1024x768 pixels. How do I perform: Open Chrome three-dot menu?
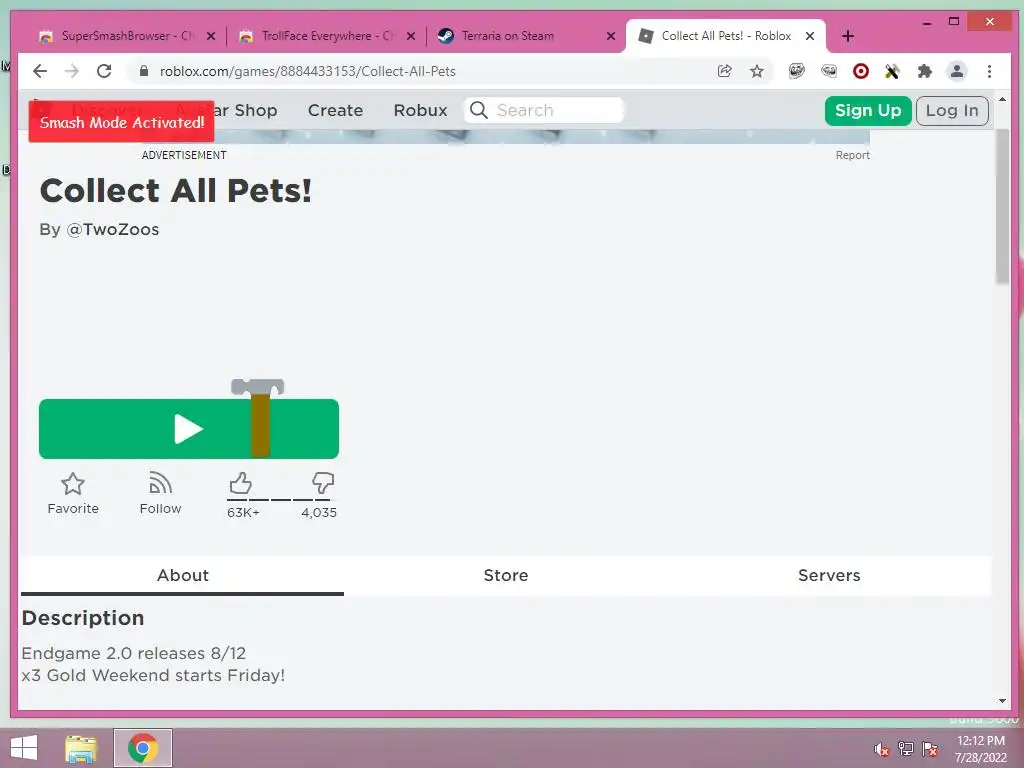pyautogui.click(x=989, y=71)
